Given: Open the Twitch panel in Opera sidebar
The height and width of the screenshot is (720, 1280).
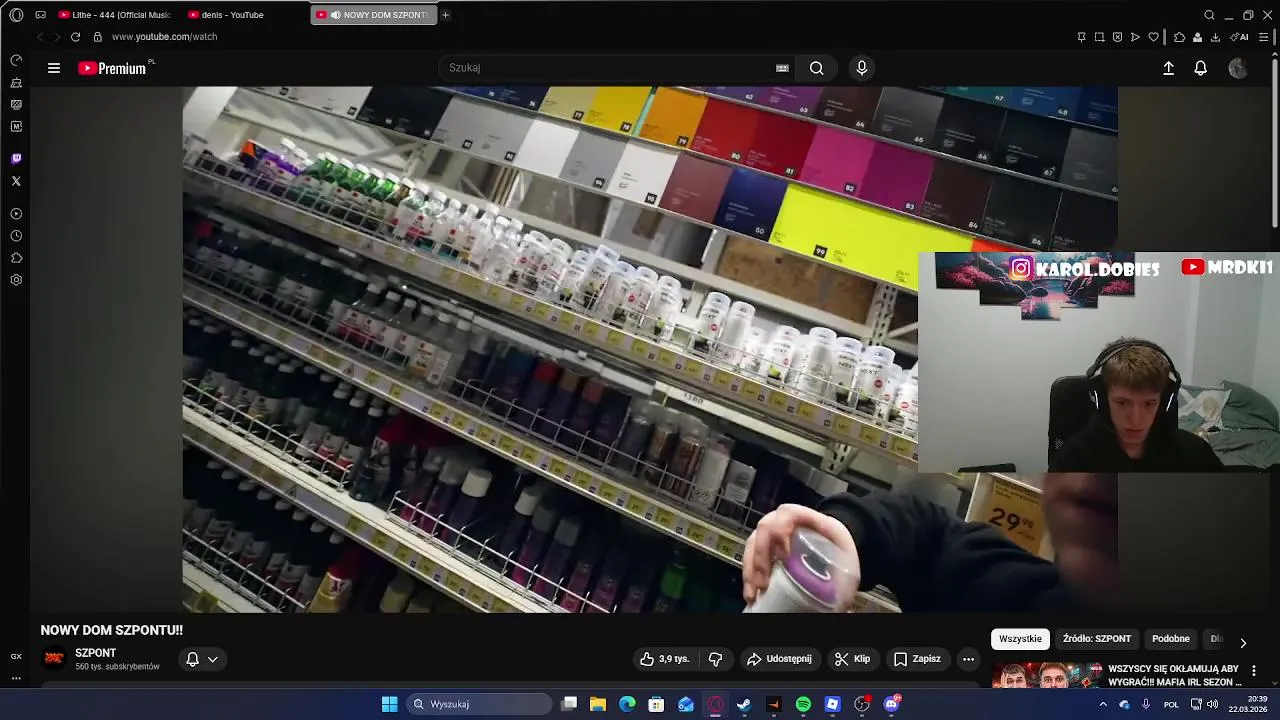Looking at the screenshot, I should click(x=16, y=159).
